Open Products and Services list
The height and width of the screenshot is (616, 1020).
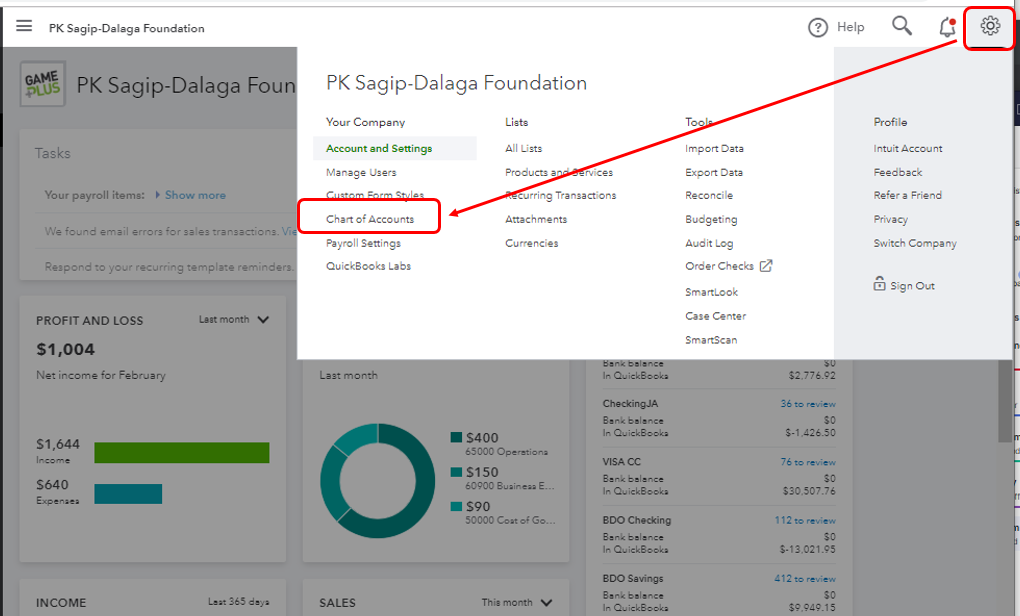(x=559, y=172)
